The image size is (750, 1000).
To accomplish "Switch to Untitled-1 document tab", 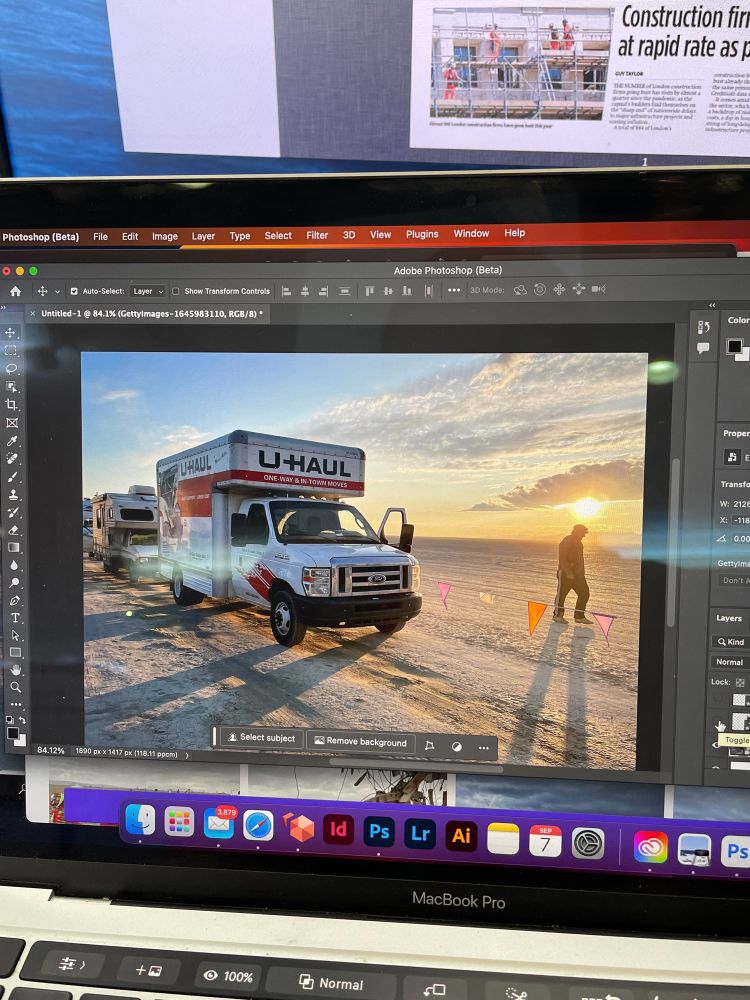I will coord(152,314).
